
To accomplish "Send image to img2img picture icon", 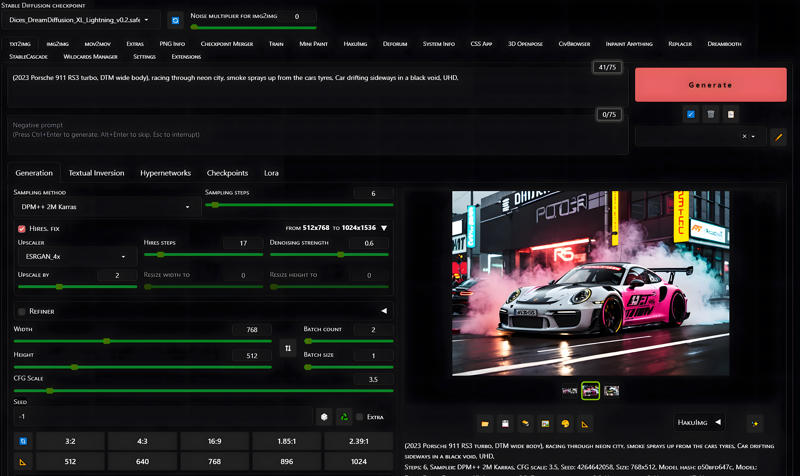I will [545, 423].
